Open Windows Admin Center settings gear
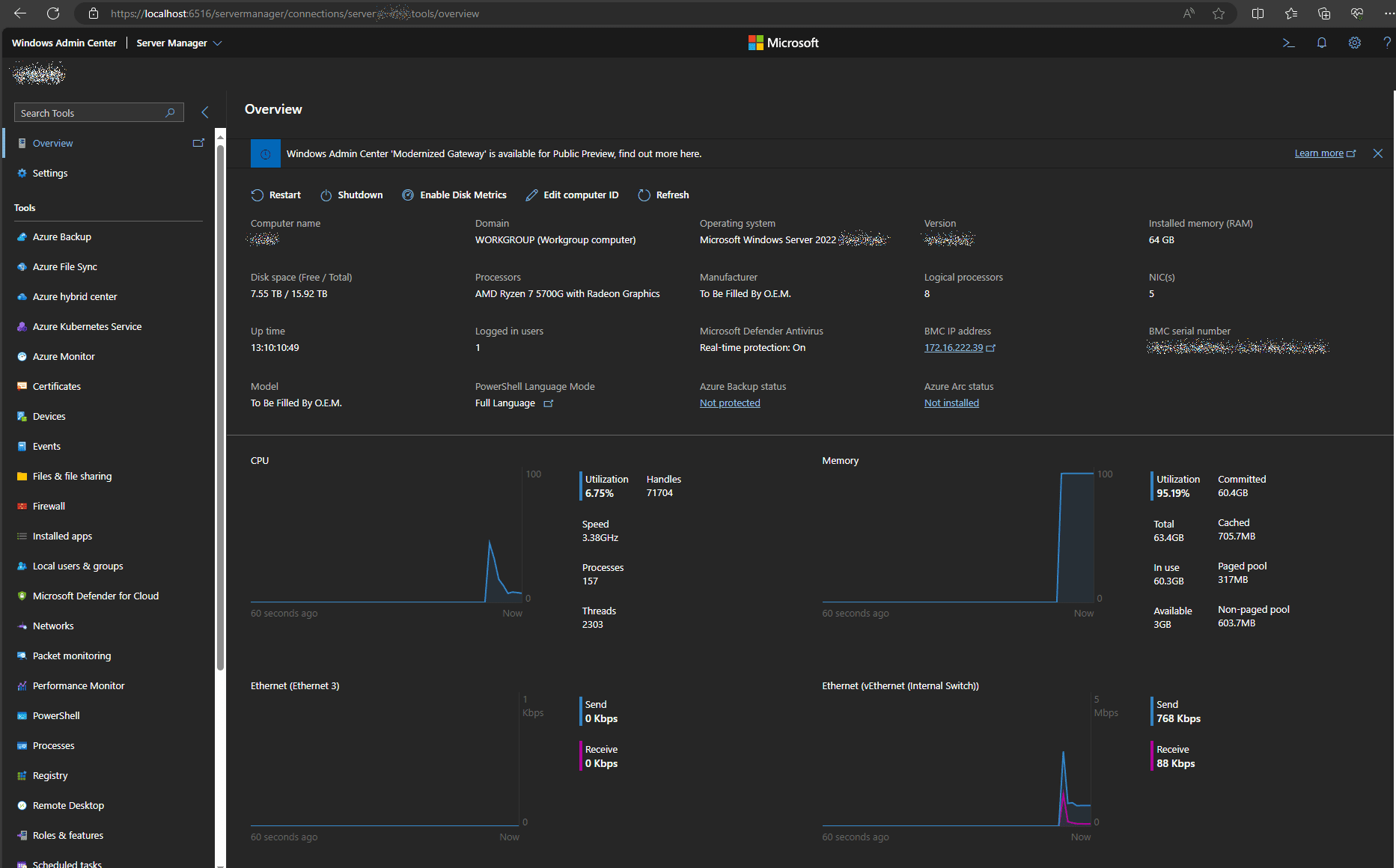Screen dimensions: 1396x868 click(x=1355, y=43)
